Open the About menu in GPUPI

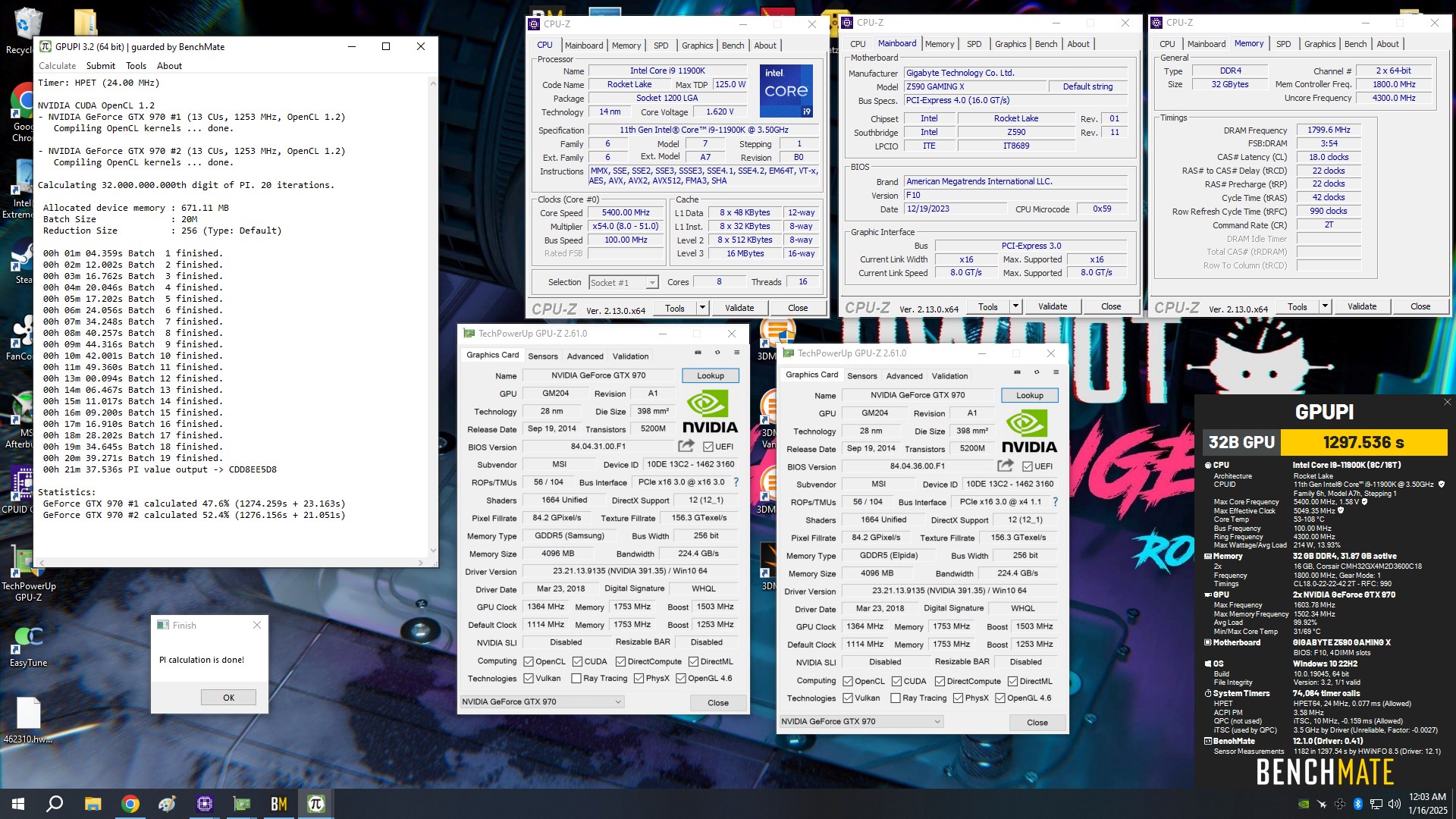[169, 66]
